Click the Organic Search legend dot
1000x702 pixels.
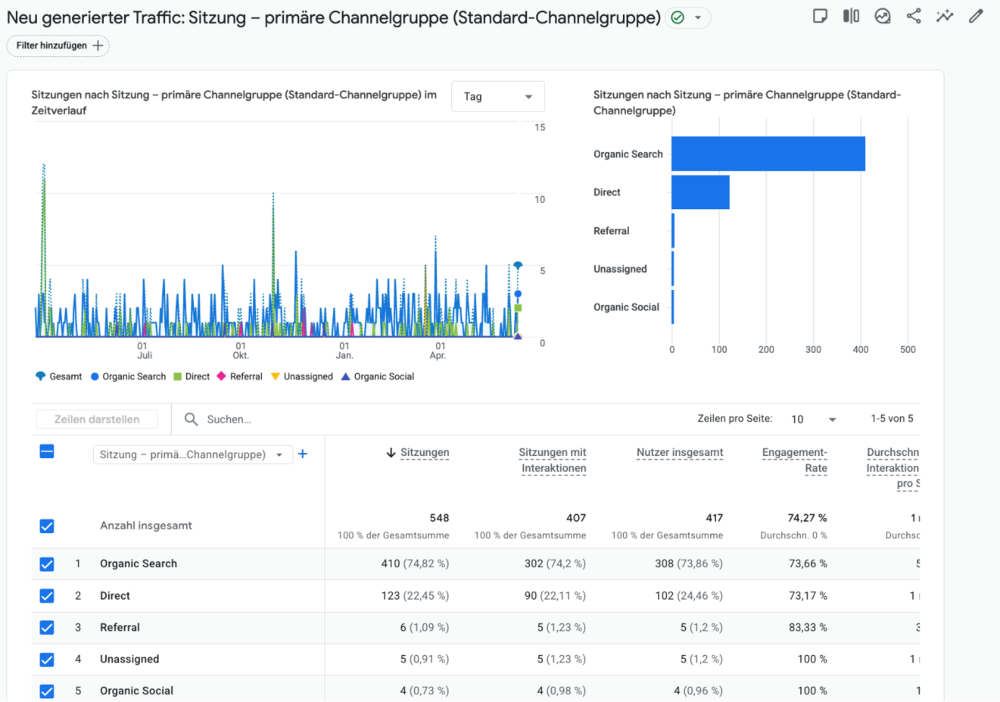[94, 377]
